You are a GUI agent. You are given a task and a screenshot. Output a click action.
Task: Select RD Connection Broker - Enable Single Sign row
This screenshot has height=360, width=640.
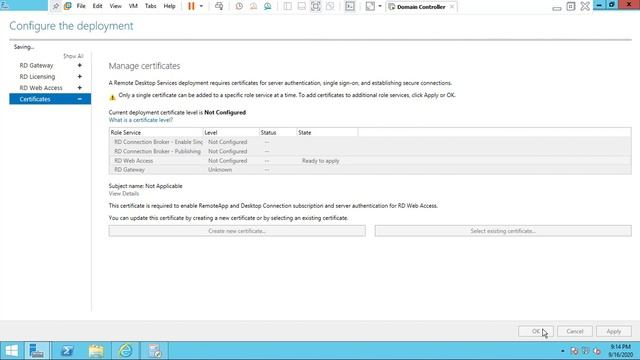click(370, 142)
